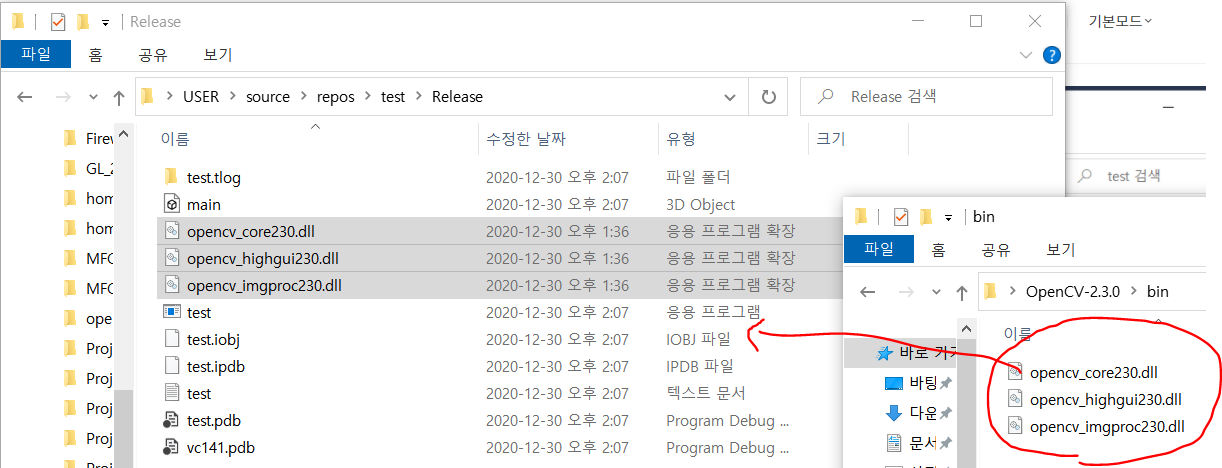Select the test text document icon
Image resolution: width=1222 pixels, height=468 pixels.
(170, 393)
